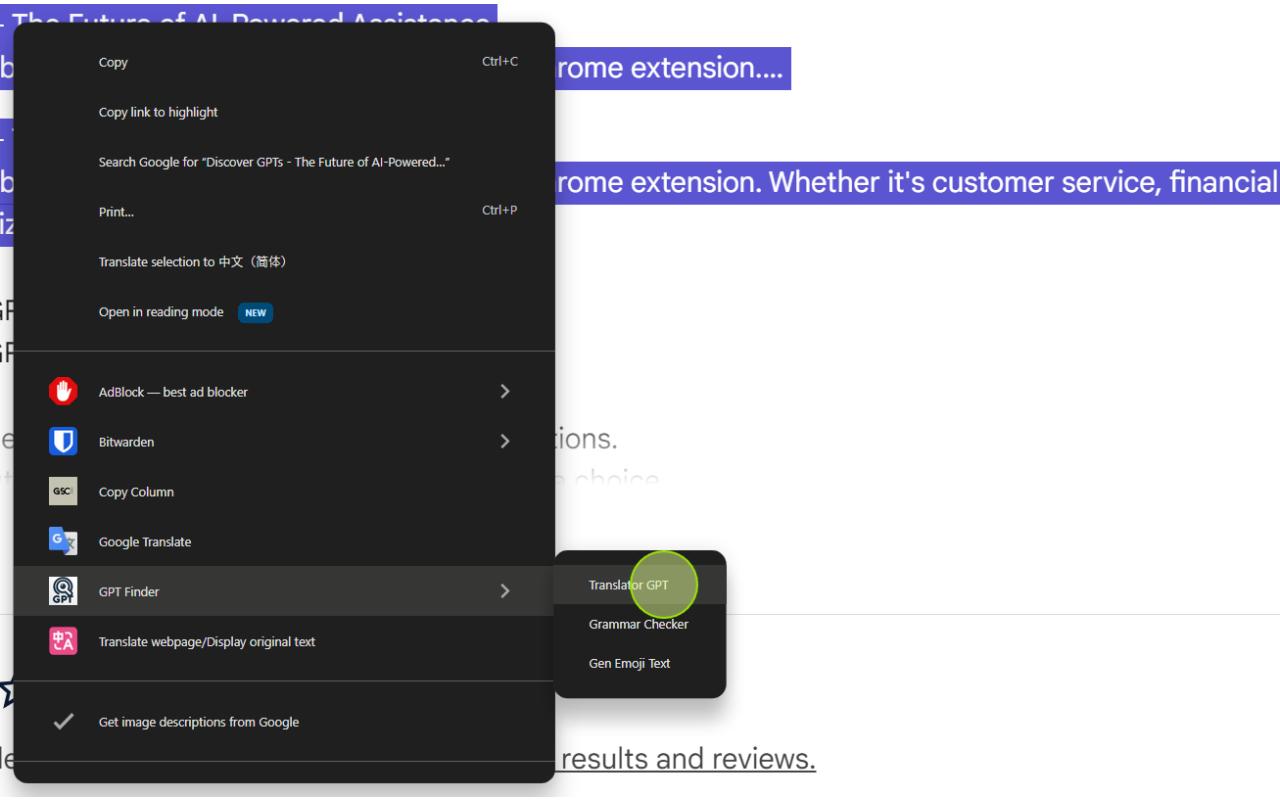Image resolution: width=1280 pixels, height=800 pixels.
Task: Toggle Get image descriptions from Google checkmark
Action: click(63, 721)
